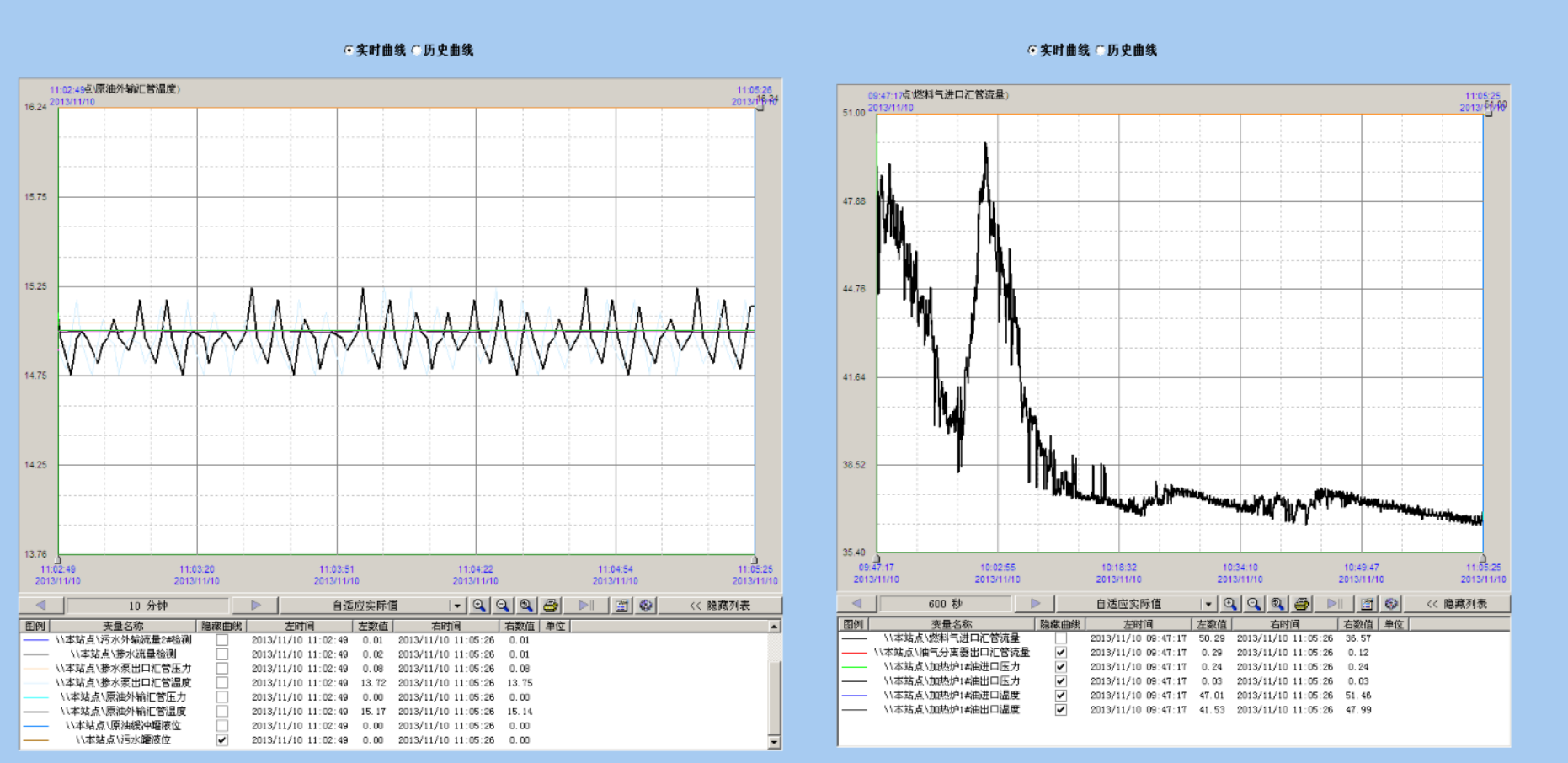The height and width of the screenshot is (763, 1568).
Task: Click the 10 分钟 time span field
Action: click(147, 605)
